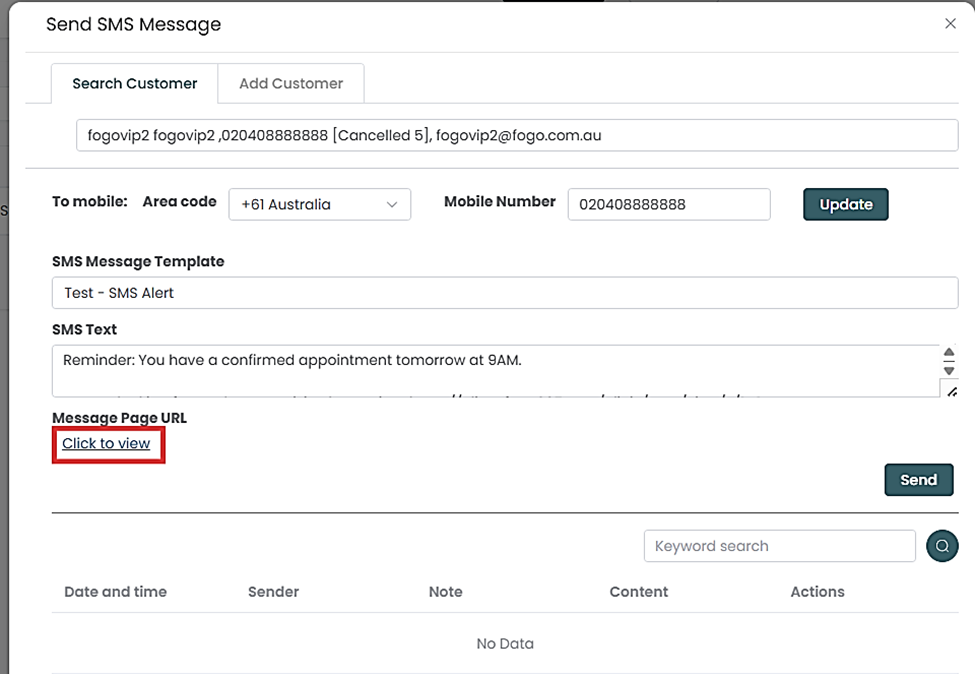Switch to the Add Customer tab

click(x=291, y=84)
